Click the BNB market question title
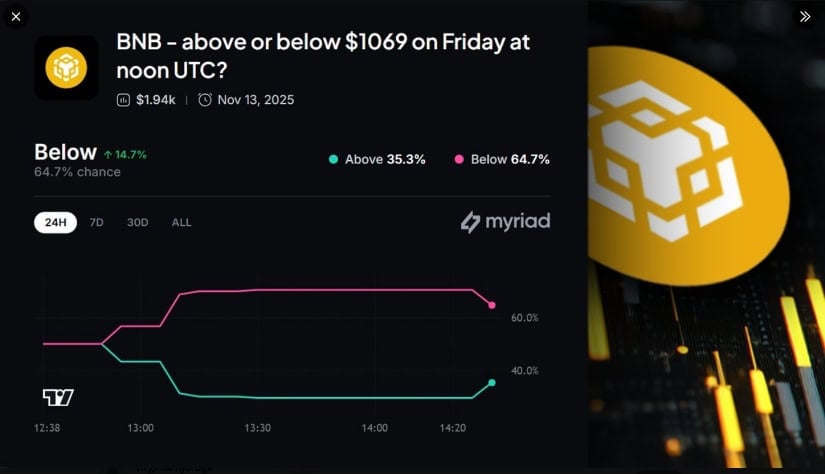Image resolution: width=825 pixels, height=474 pixels. (323, 55)
